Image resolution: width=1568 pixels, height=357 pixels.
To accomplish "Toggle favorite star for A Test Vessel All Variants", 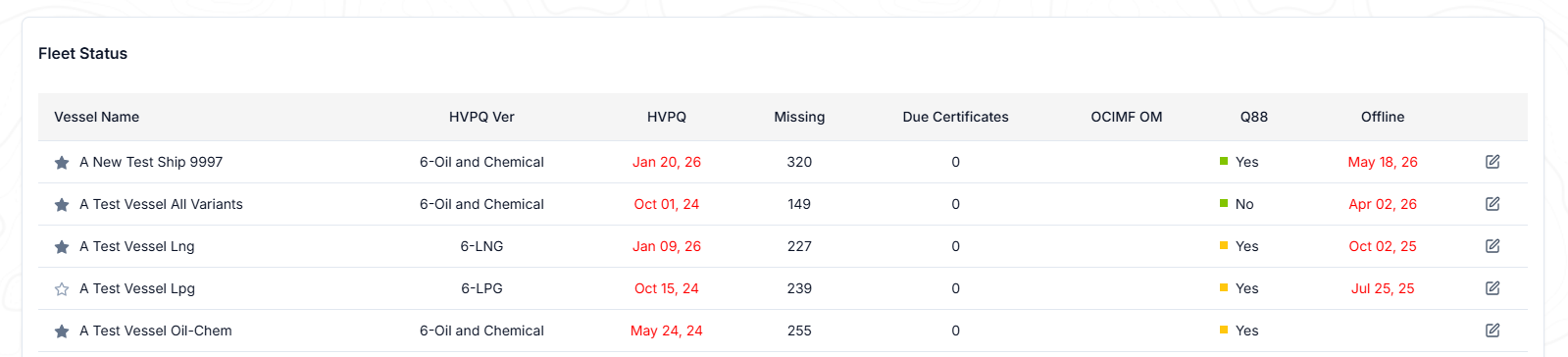I will pyautogui.click(x=62, y=205).
